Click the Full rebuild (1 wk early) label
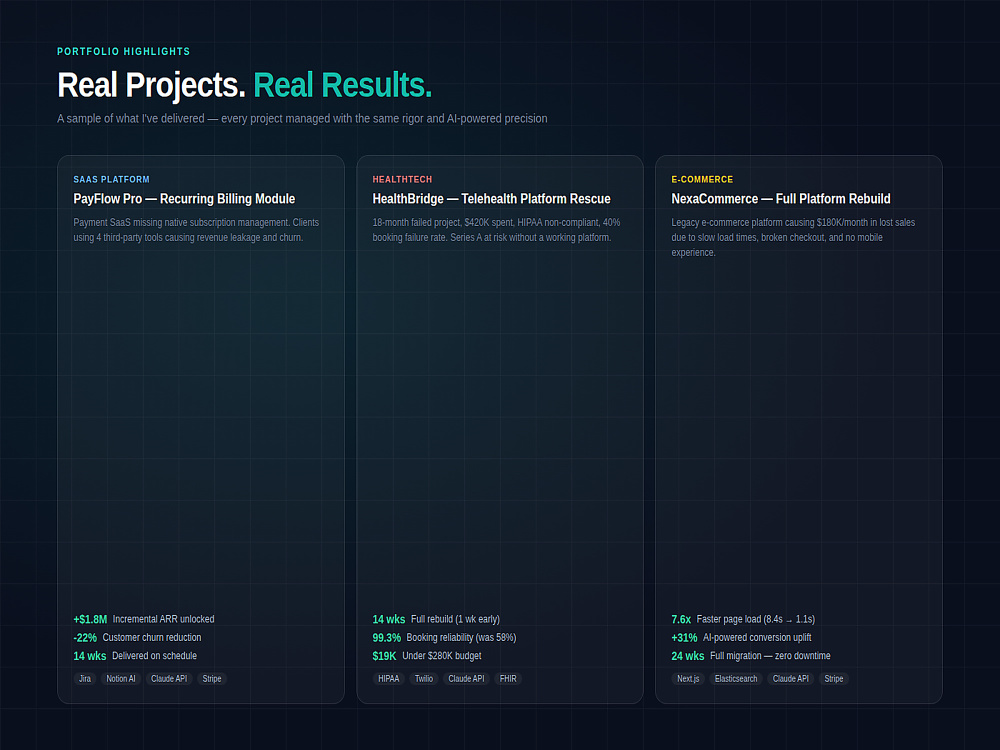The width and height of the screenshot is (1000, 750). pyautogui.click(x=455, y=619)
